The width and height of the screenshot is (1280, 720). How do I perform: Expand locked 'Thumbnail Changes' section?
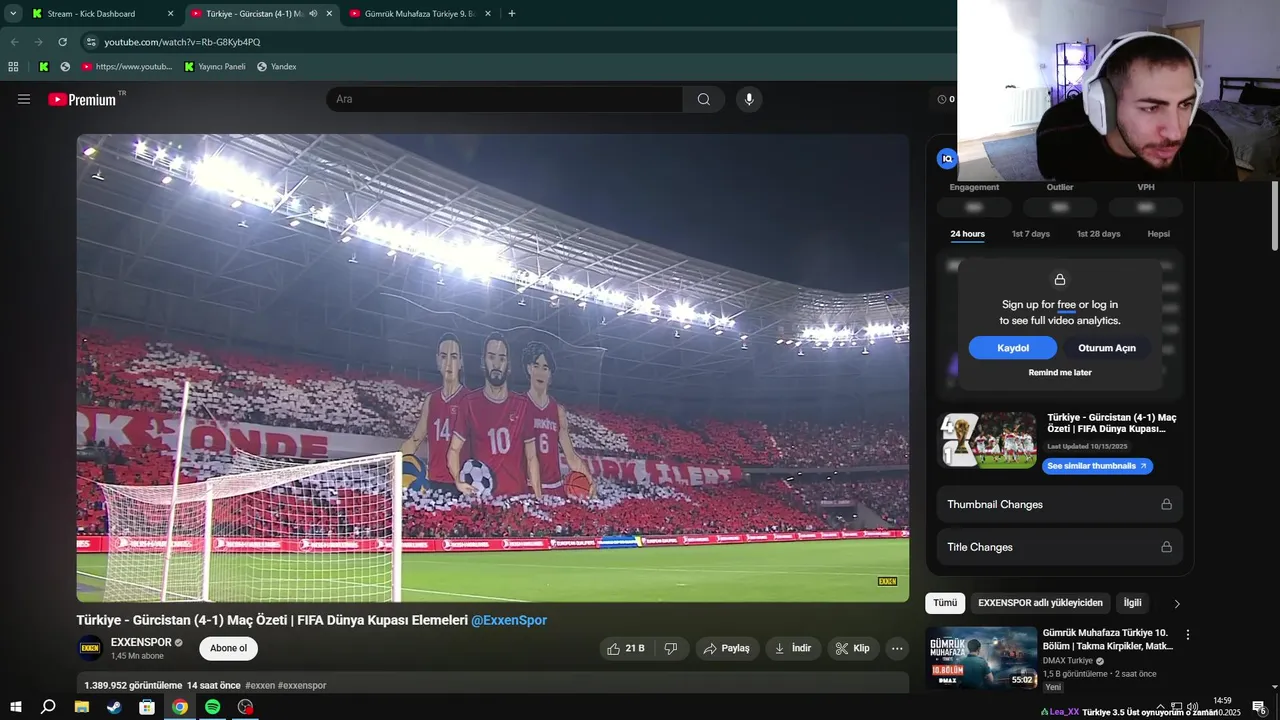point(1060,504)
